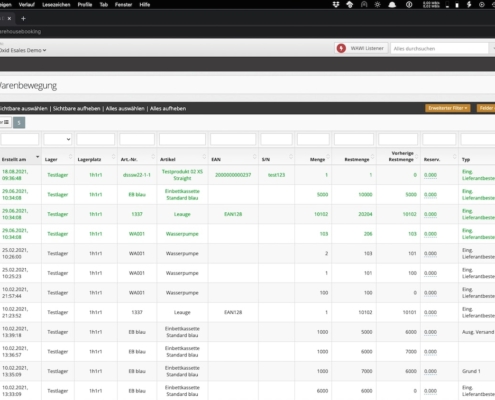
Task: Click the WAWI Listener button
Action: pyautogui.click(x=361, y=48)
